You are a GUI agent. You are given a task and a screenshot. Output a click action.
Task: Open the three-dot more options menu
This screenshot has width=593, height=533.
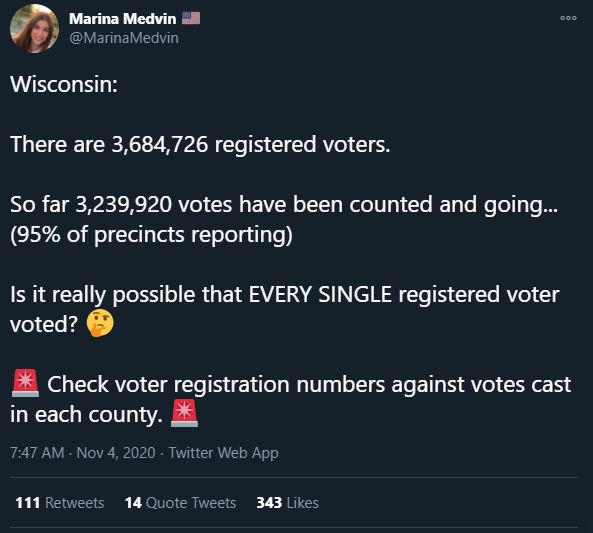(568, 18)
